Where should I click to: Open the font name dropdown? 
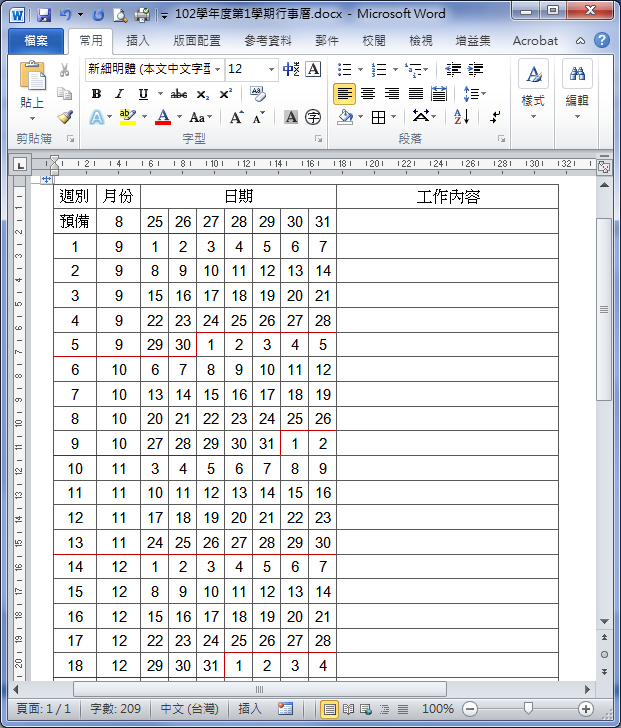pyautogui.click(x=218, y=70)
